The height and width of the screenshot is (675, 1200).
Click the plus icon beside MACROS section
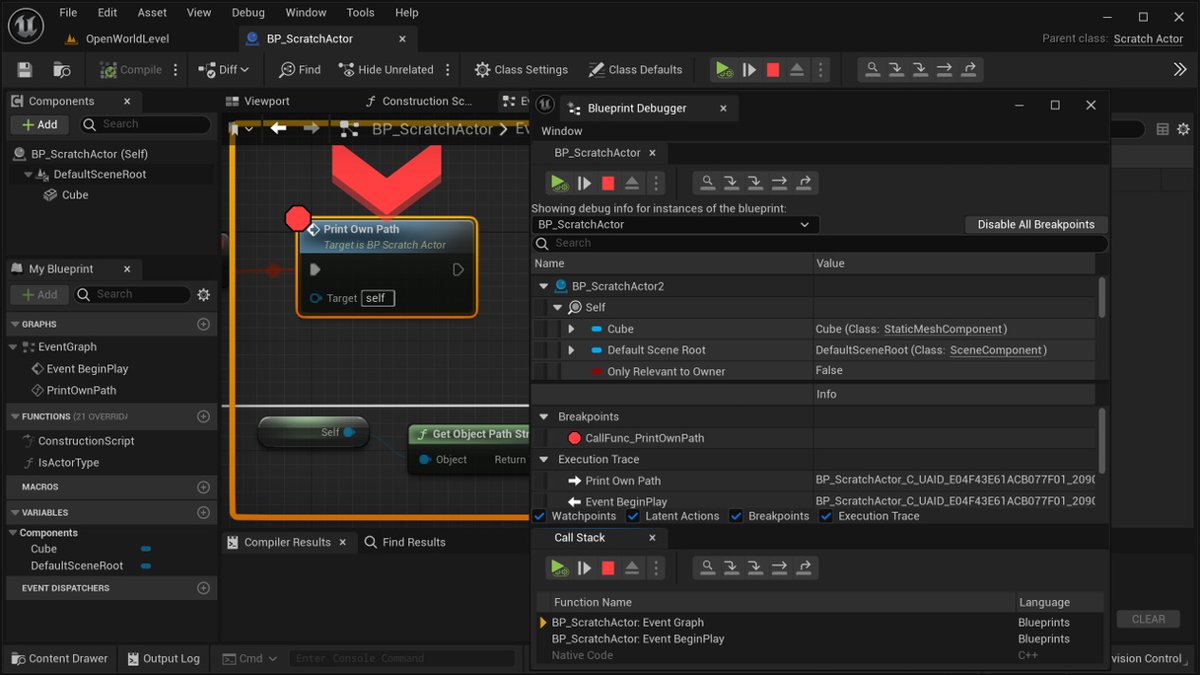pyautogui.click(x=203, y=487)
